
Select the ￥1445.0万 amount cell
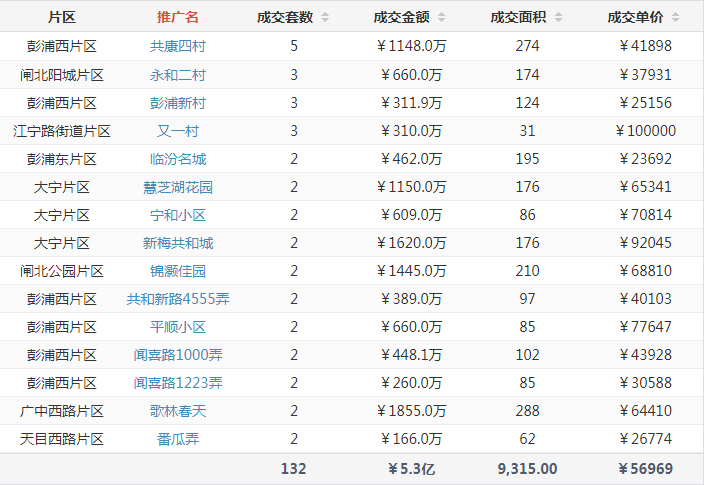tap(411, 271)
